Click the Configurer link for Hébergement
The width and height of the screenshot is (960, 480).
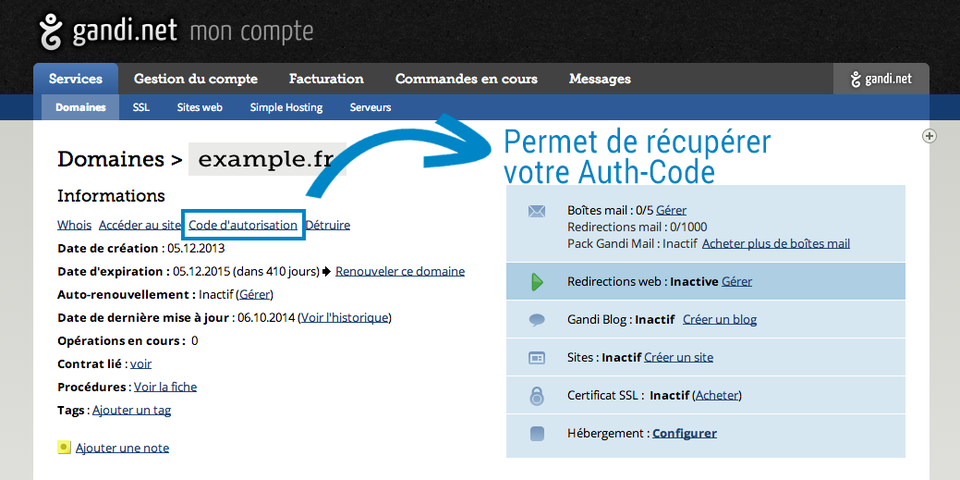tap(684, 433)
